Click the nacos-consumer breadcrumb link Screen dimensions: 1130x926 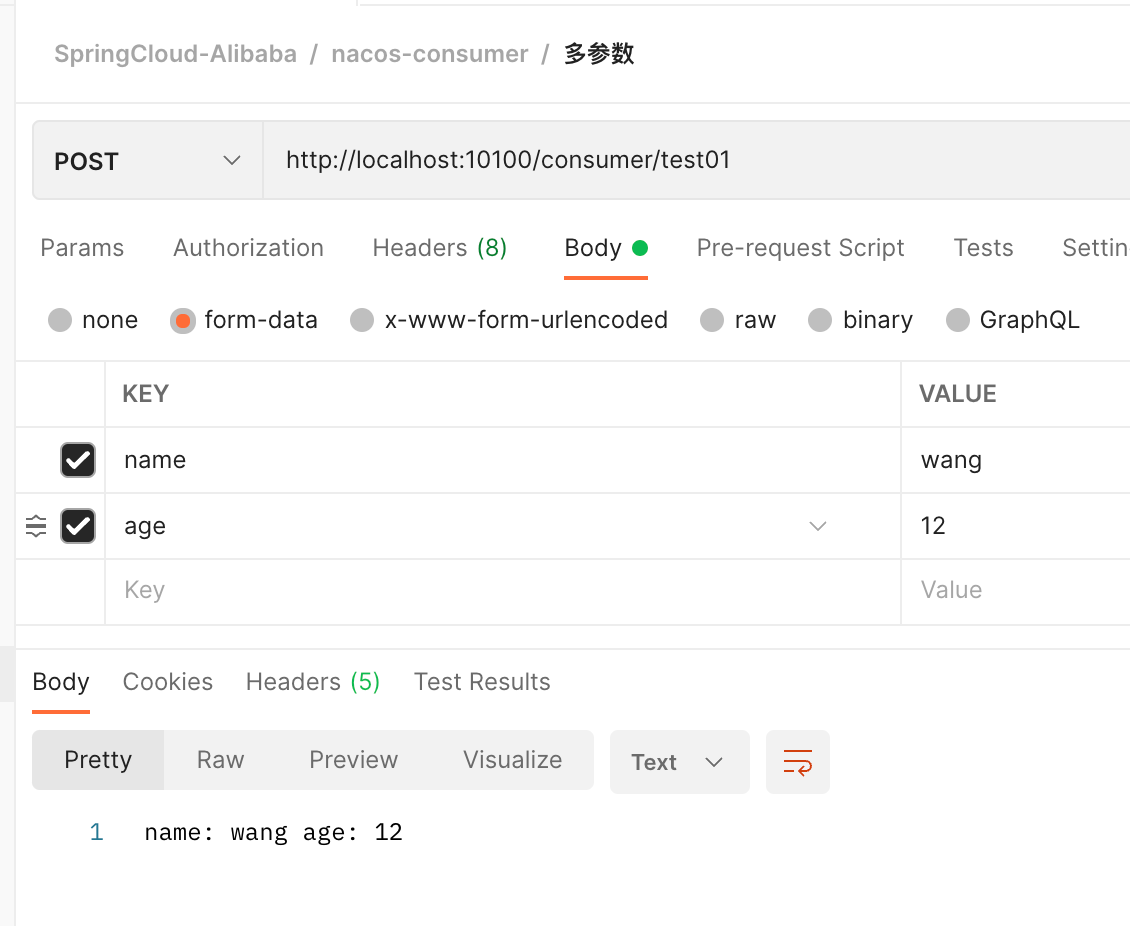tap(429, 54)
